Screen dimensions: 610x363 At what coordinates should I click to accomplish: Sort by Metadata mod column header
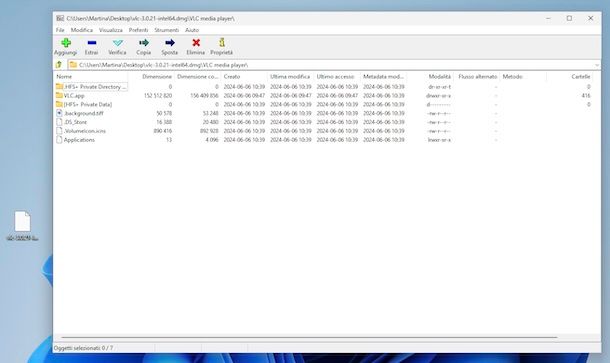(384, 77)
